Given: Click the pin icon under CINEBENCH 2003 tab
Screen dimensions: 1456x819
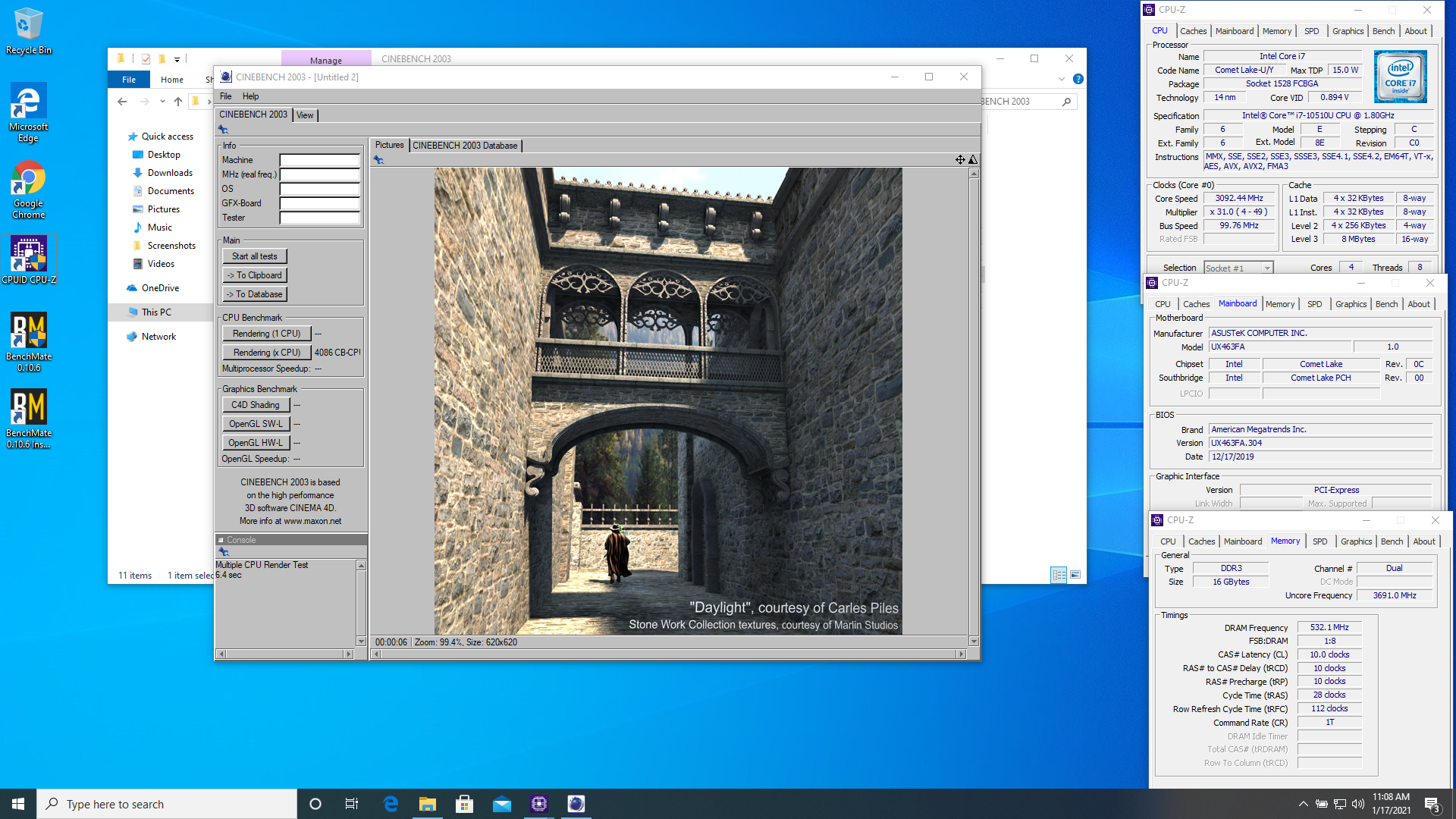Looking at the screenshot, I should (223, 130).
